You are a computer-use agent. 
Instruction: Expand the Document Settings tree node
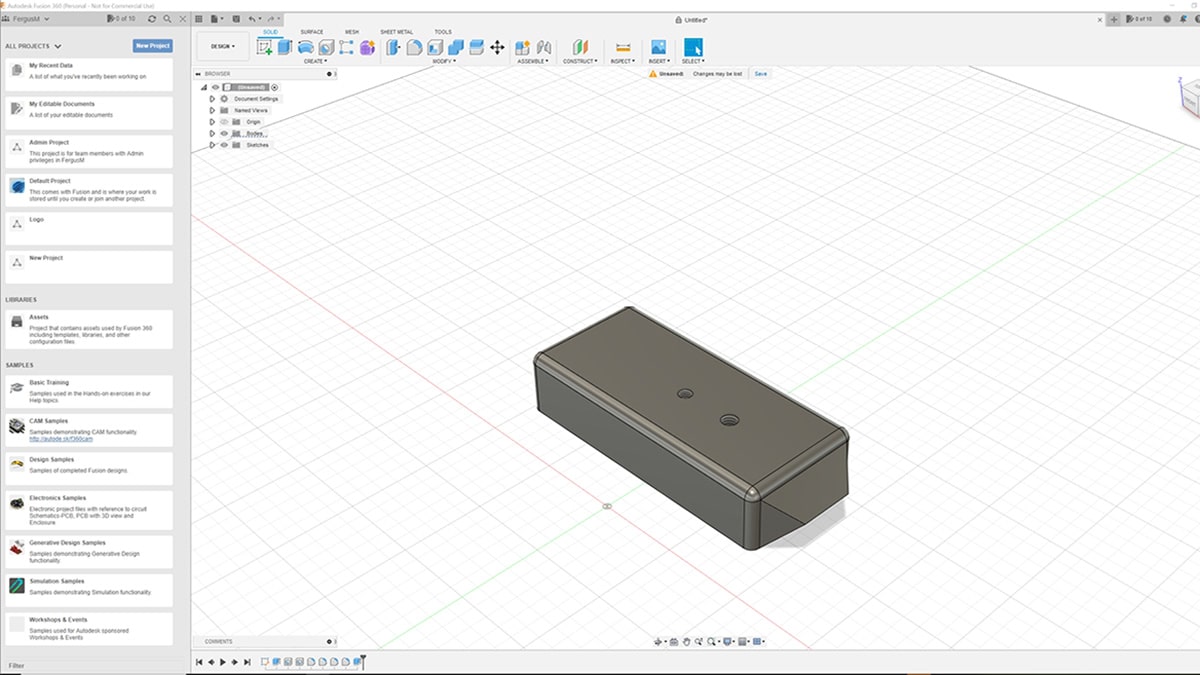212,99
